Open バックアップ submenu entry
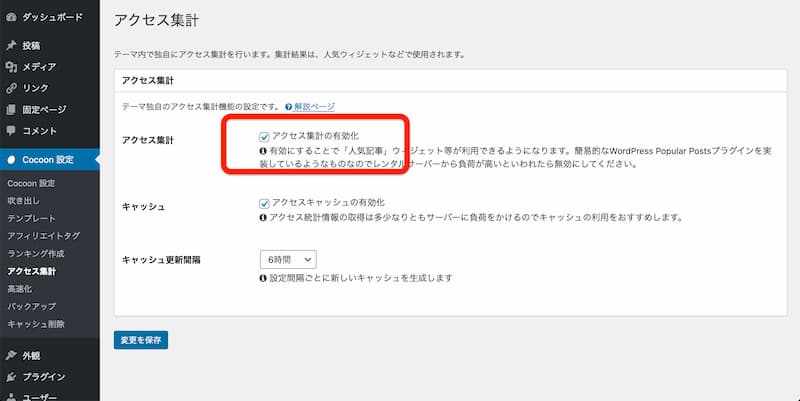The image size is (800, 401). tap(32, 307)
